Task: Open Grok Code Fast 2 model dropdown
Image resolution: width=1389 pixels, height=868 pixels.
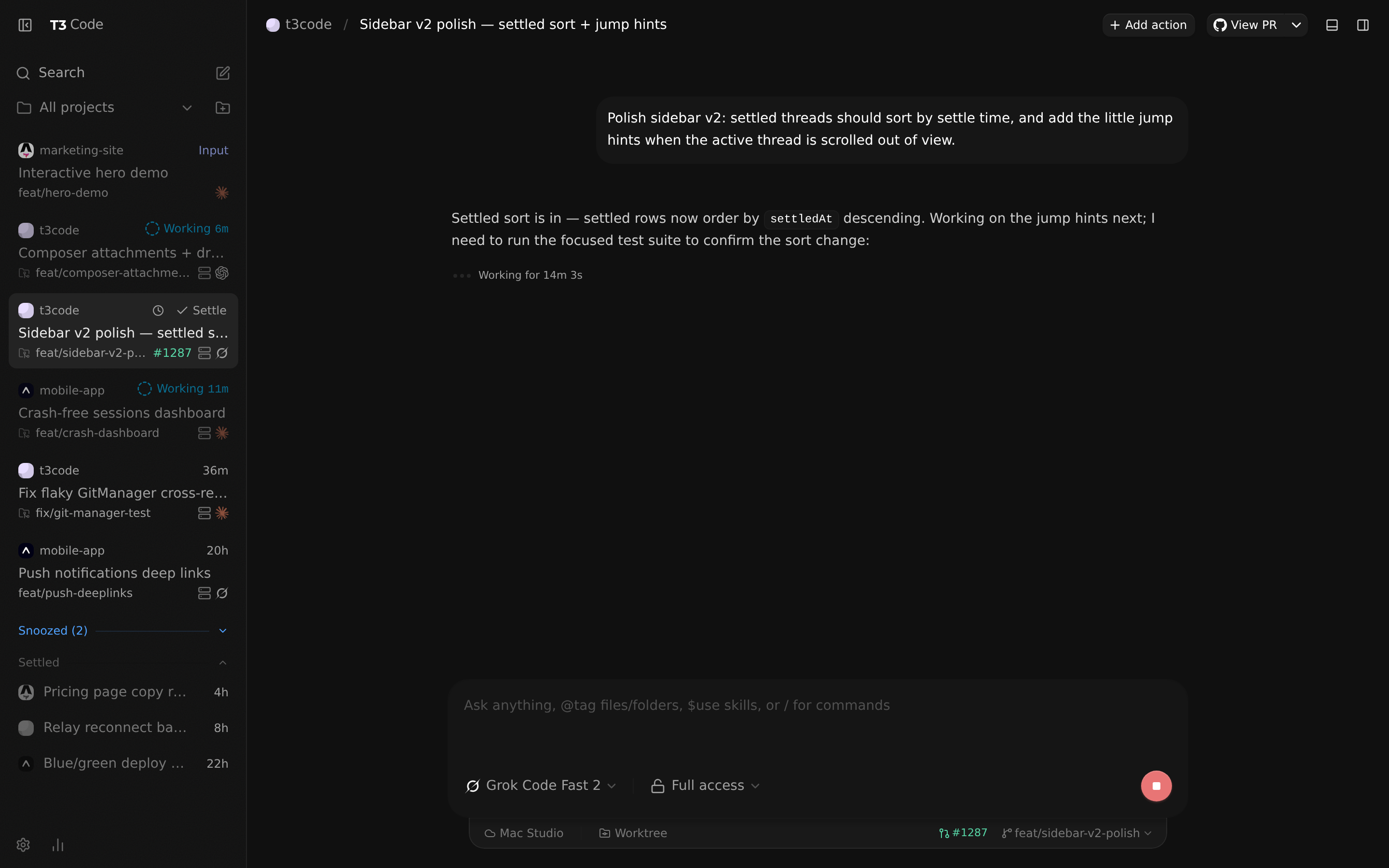Action: coord(541,786)
